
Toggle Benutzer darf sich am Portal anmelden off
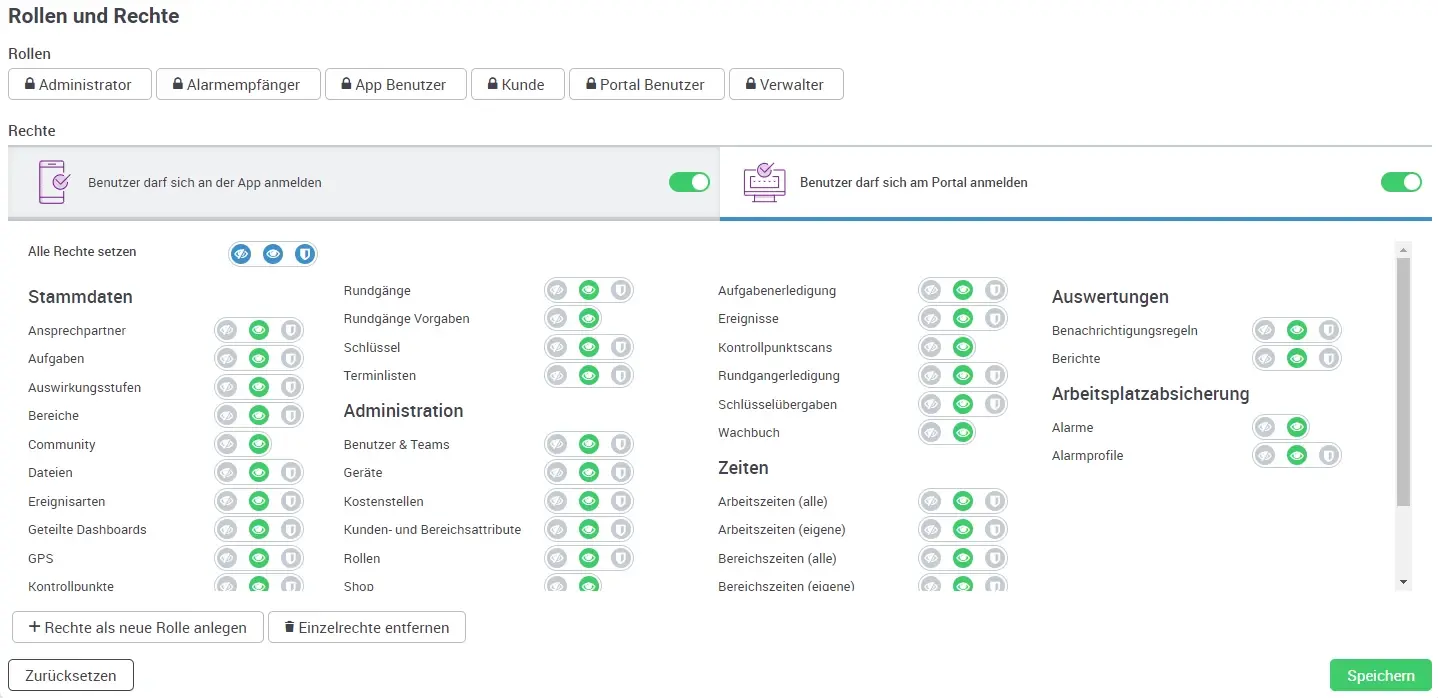pos(1401,182)
